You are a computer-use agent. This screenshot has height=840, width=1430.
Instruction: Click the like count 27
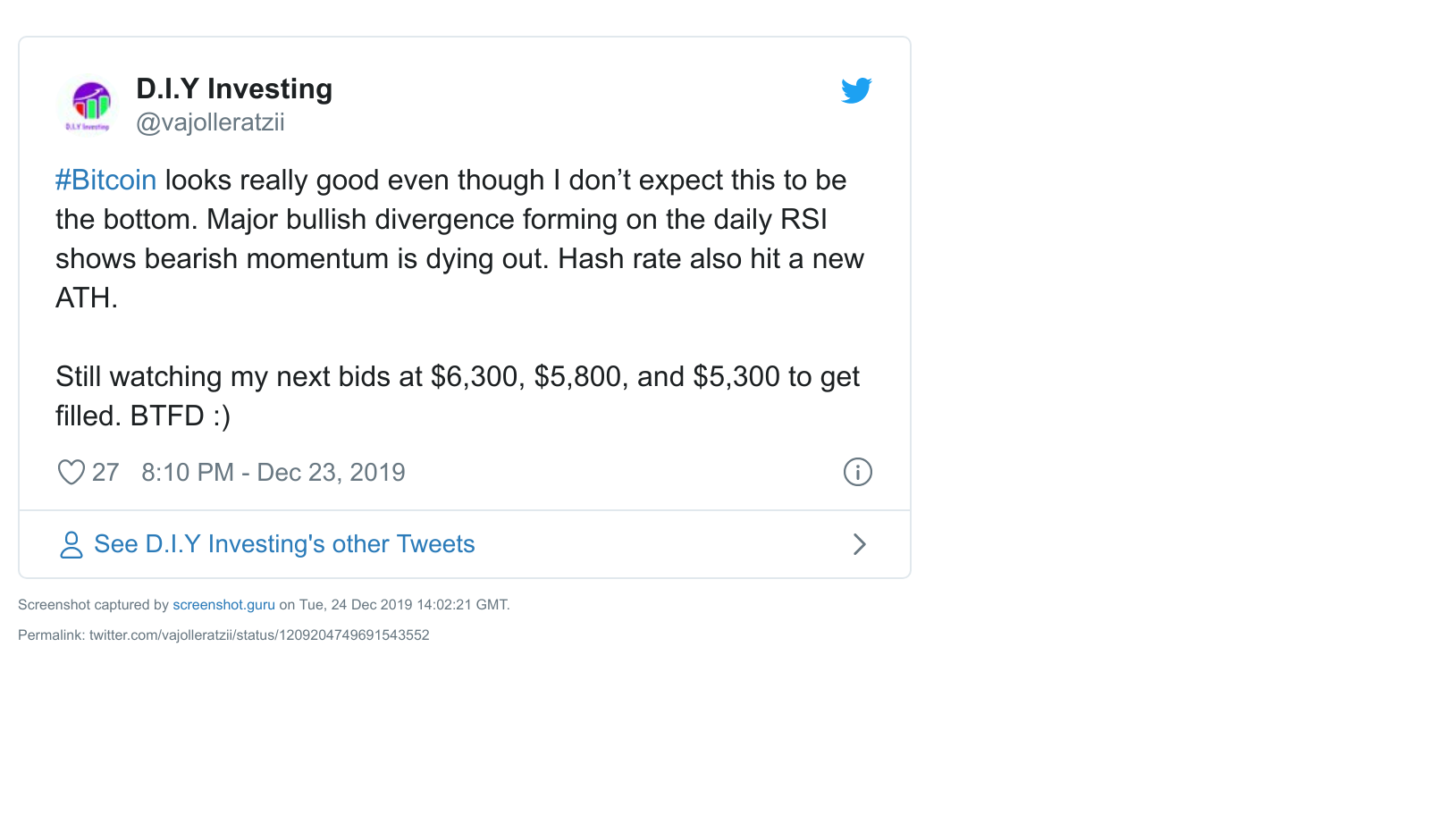(x=105, y=472)
